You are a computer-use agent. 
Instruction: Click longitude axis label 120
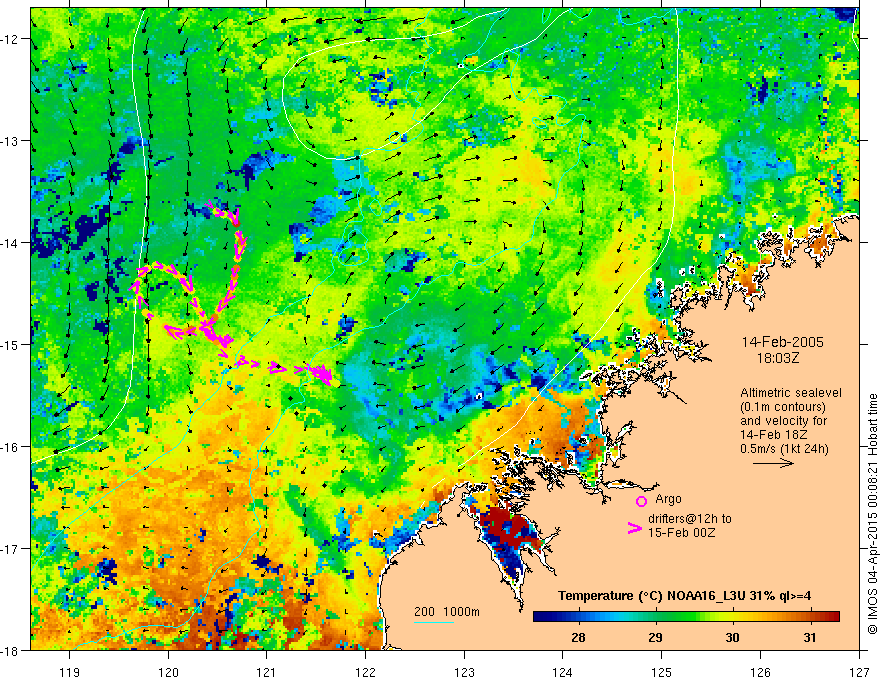click(168, 672)
